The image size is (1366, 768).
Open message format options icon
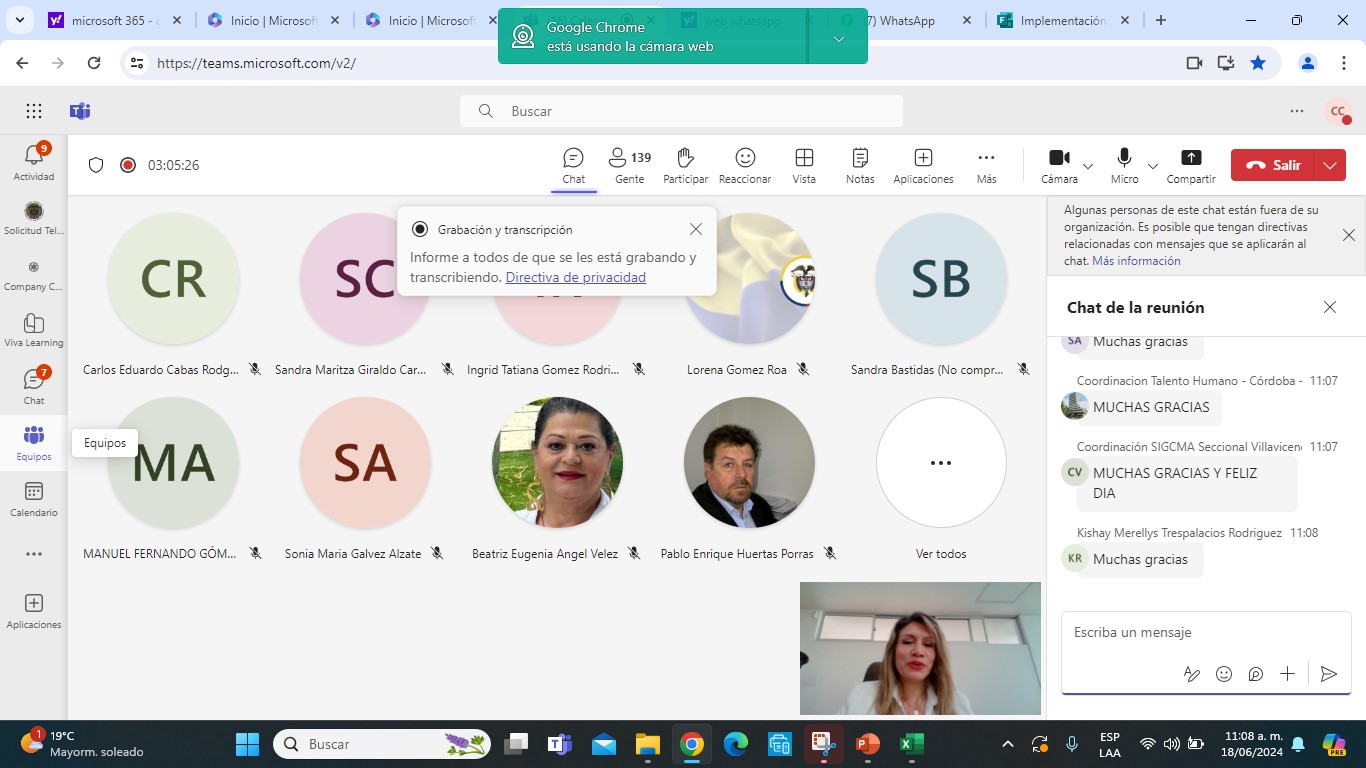click(x=1191, y=674)
